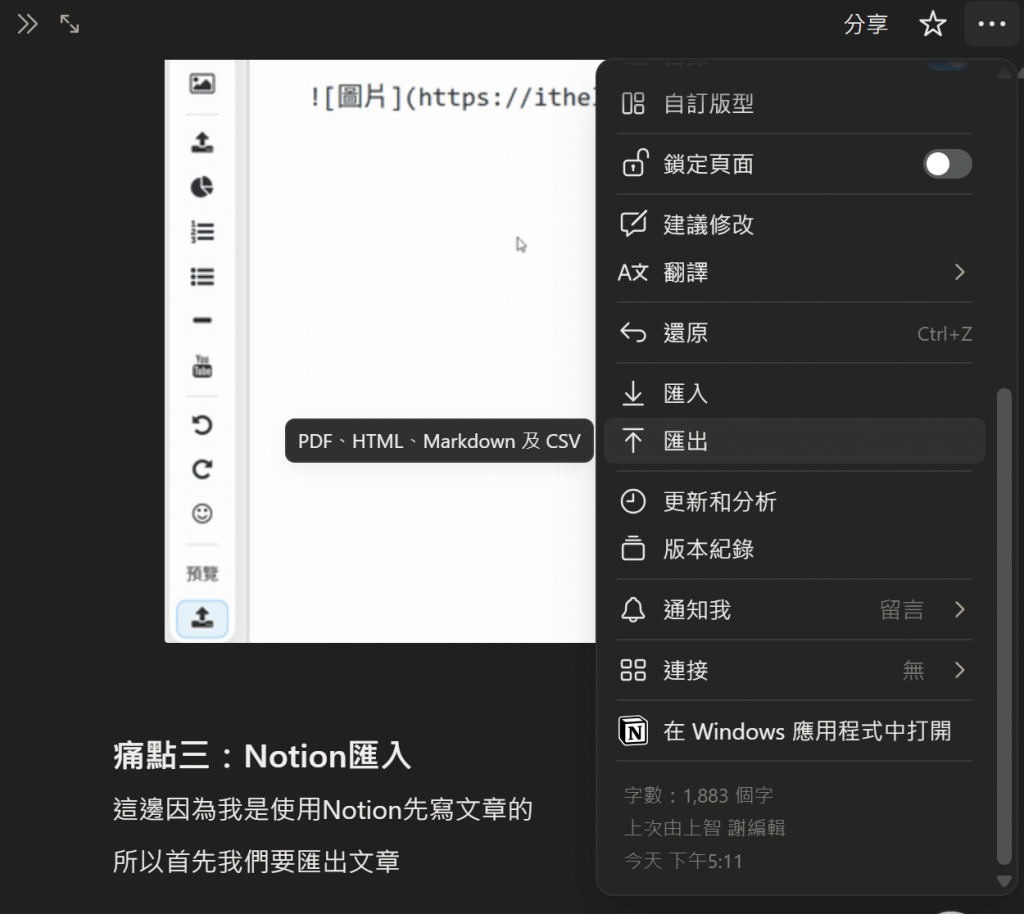Image resolution: width=1024 pixels, height=914 pixels.
Task: Add page to favorites with star icon
Action: point(933,24)
